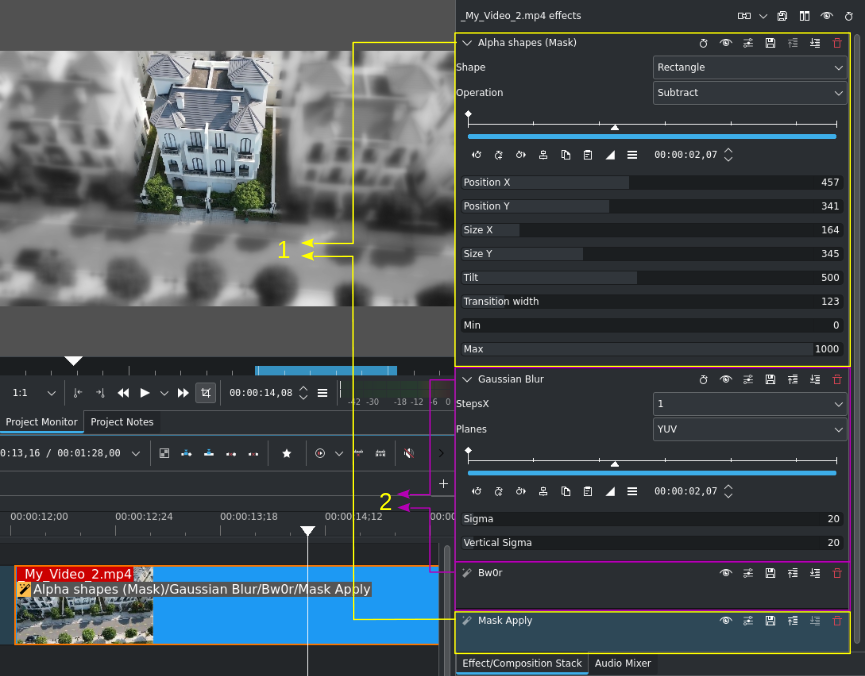
Task: Toggle Mask Apply effect visibility eye
Action: click(x=725, y=621)
